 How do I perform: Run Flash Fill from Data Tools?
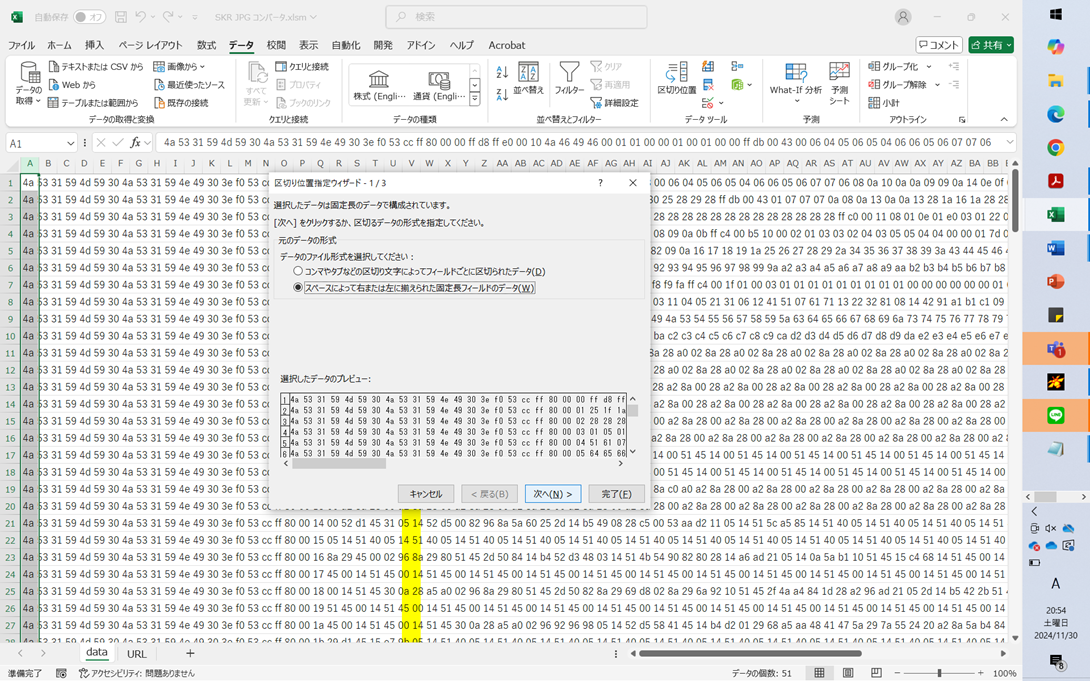click(708, 67)
